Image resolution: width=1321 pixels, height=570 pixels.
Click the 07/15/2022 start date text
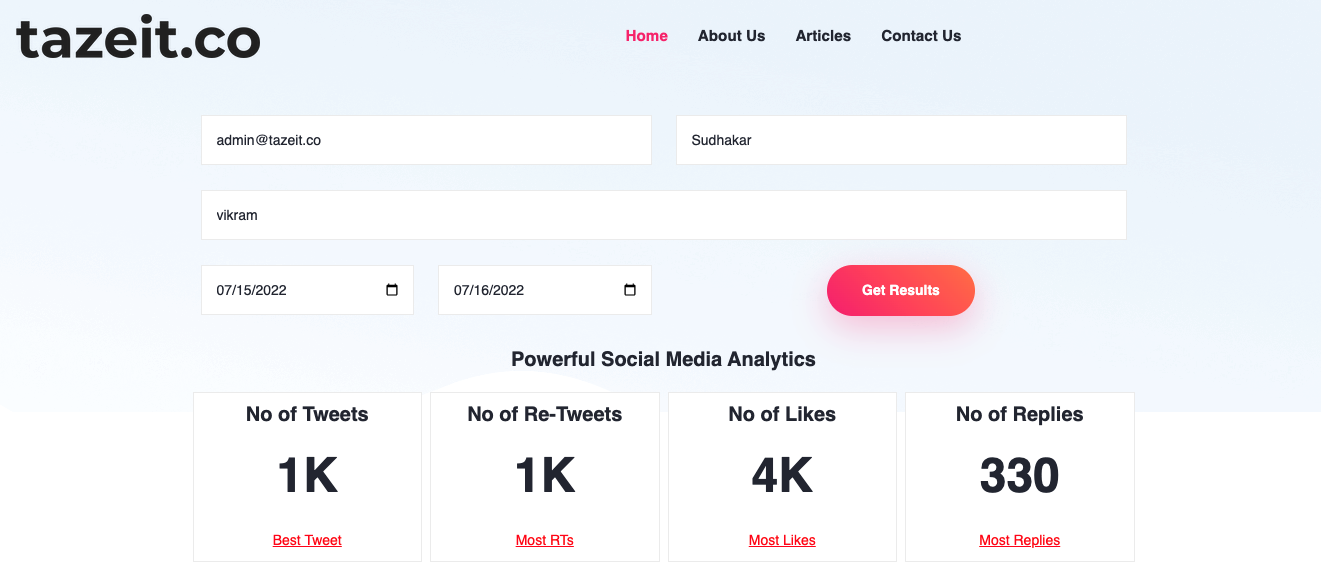pyautogui.click(x=252, y=290)
